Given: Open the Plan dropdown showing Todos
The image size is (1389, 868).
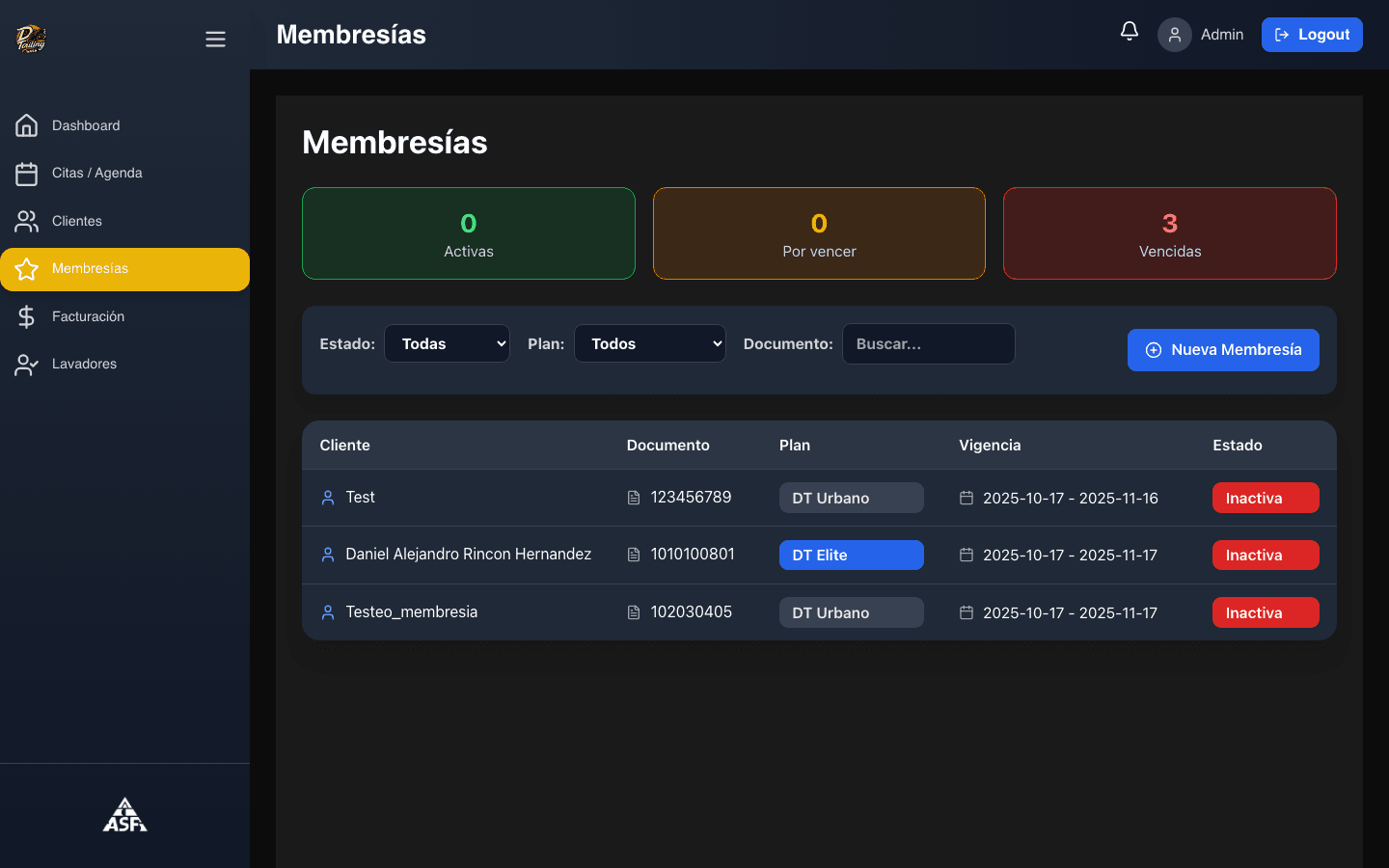Looking at the screenshot, I should pyautogui.click(x=650, y=343).
